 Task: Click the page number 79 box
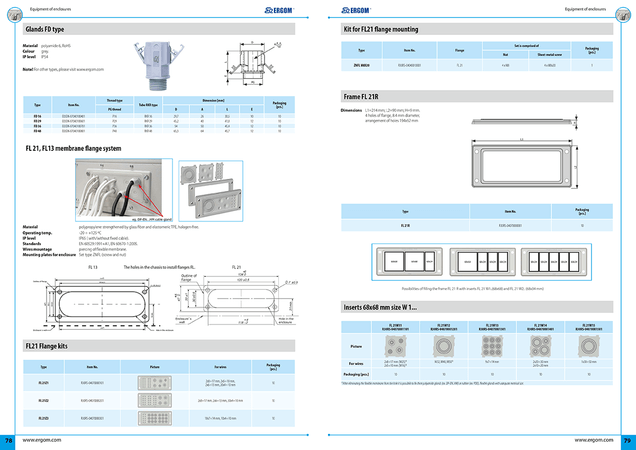pos(628,441)
